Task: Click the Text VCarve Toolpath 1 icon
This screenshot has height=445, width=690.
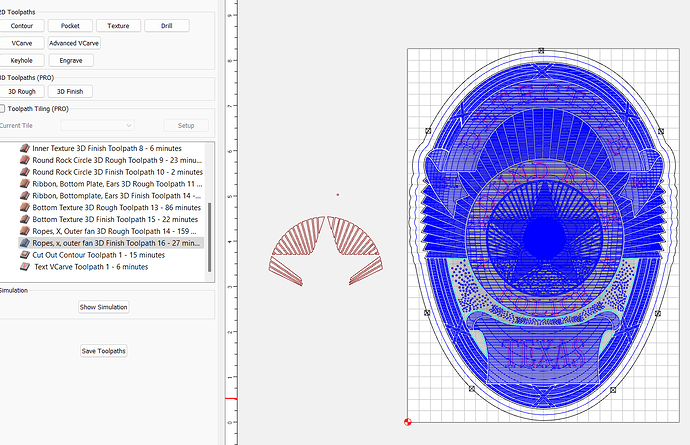Action: point(25,267)
